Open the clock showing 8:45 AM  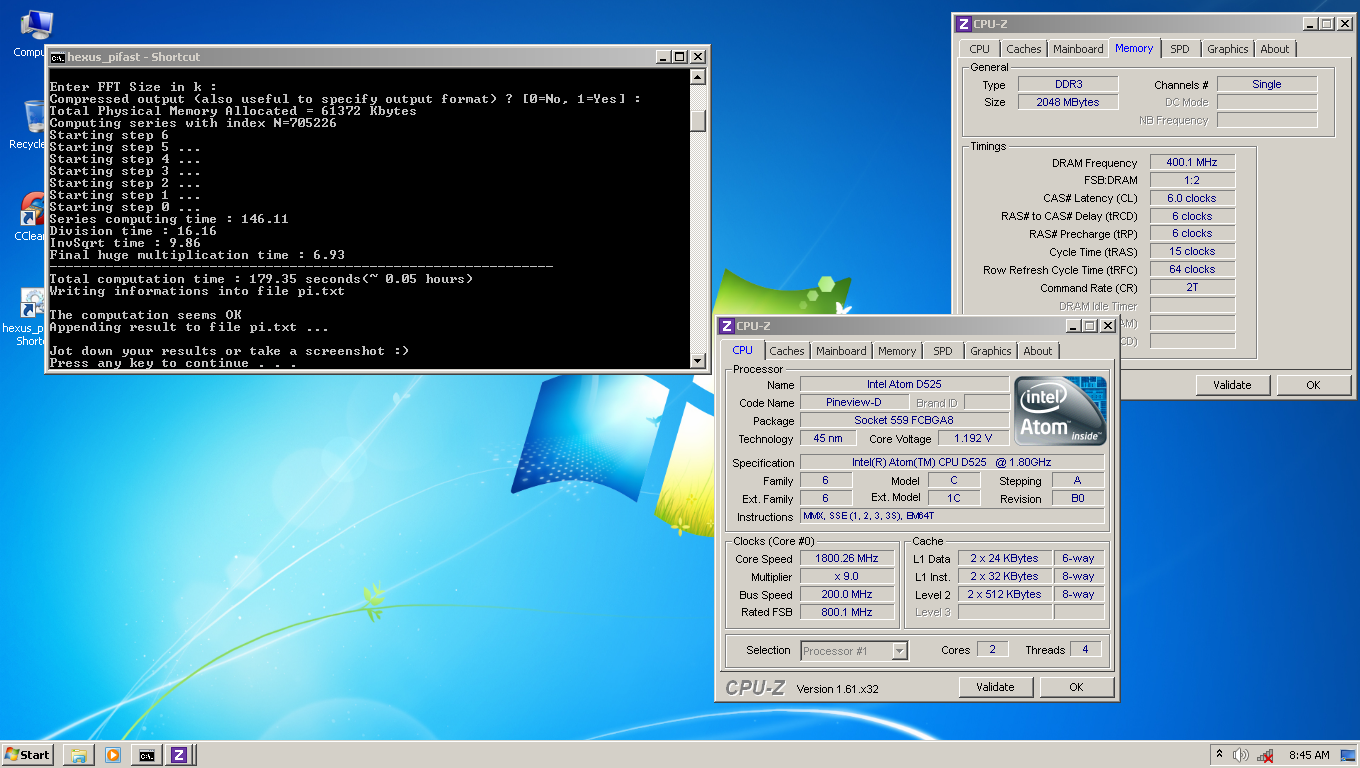[x=1309, y=755]
